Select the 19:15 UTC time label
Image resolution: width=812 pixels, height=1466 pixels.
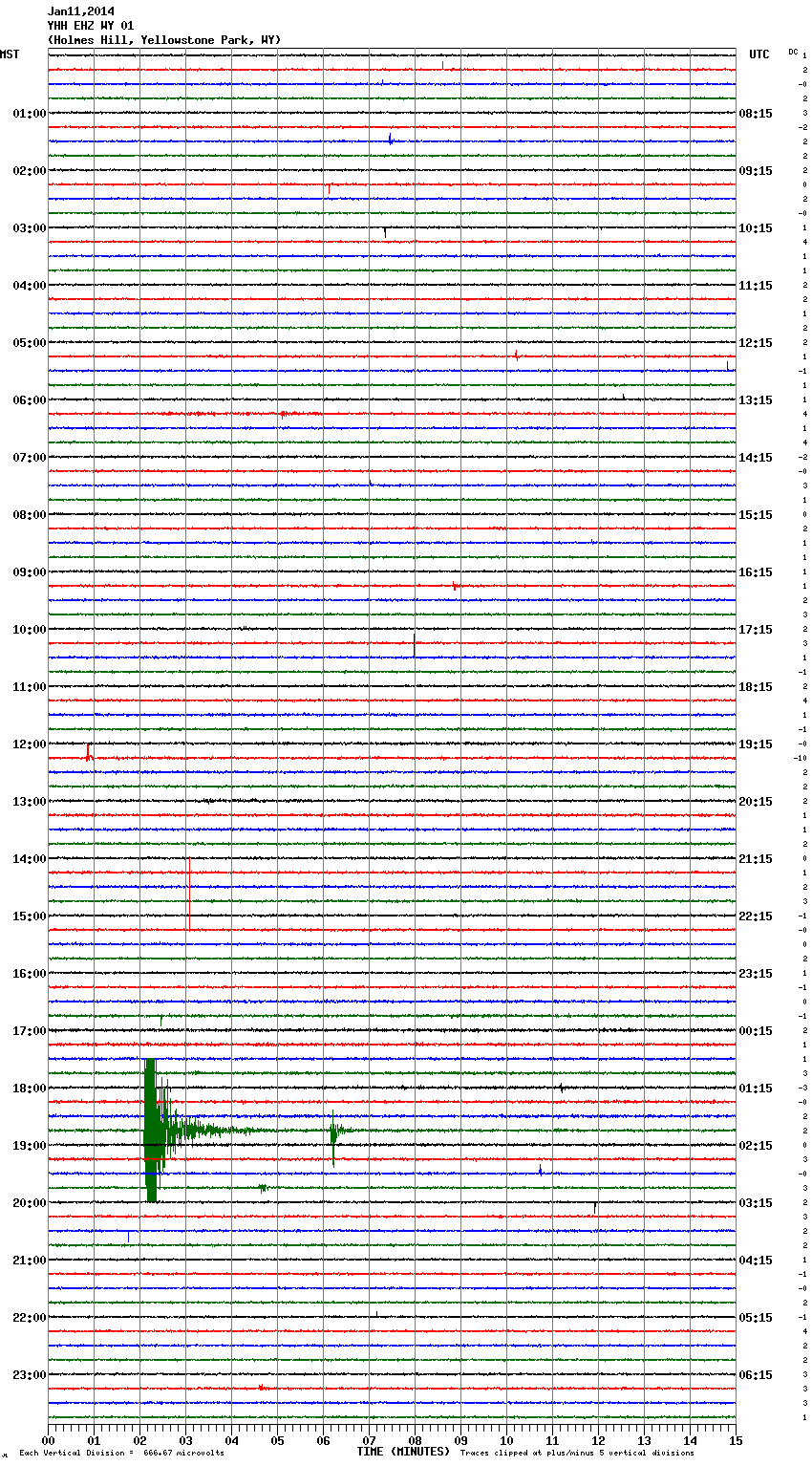(756, 744)
